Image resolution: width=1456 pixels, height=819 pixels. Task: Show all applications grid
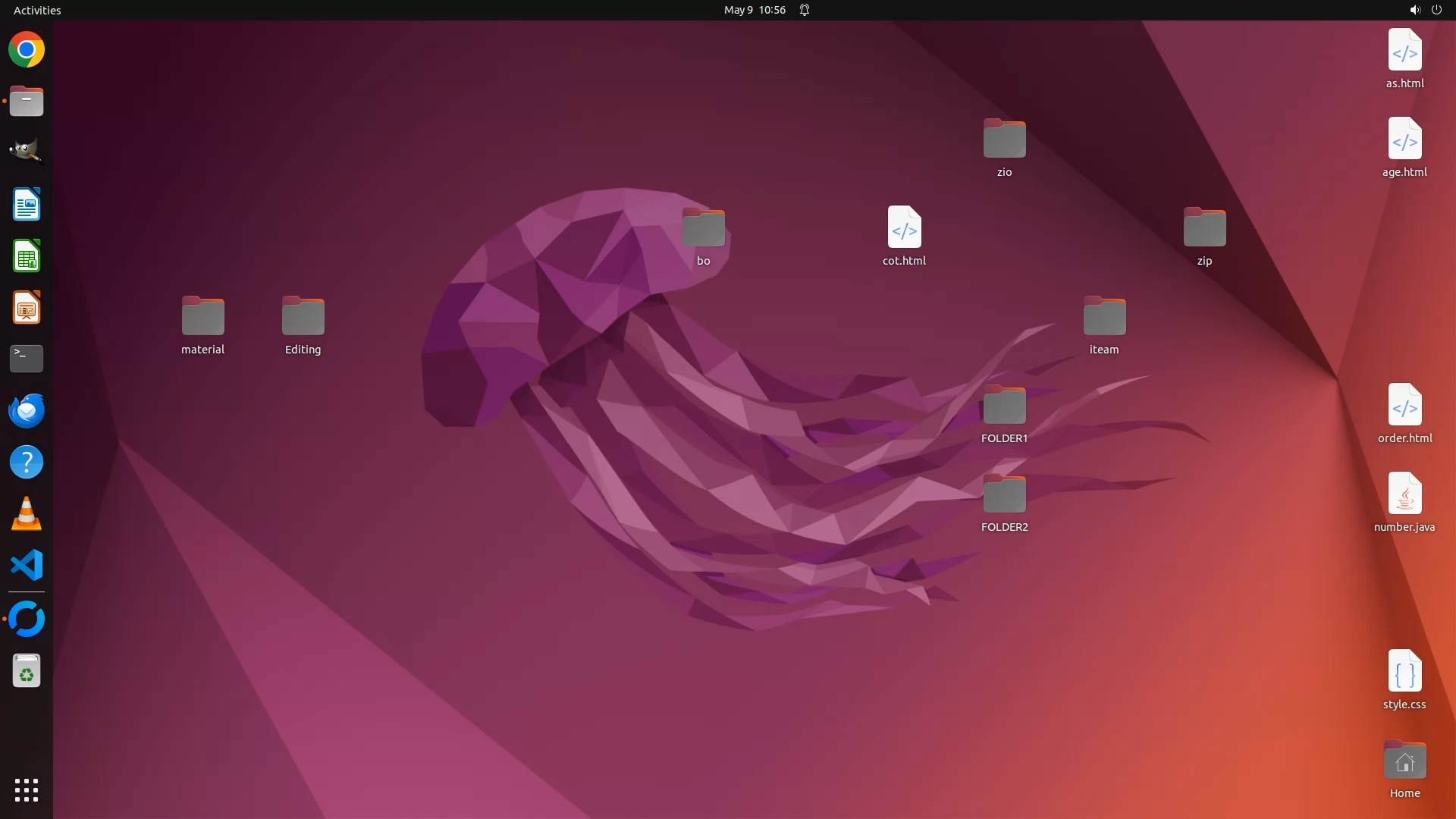click(x=27, y=790)
